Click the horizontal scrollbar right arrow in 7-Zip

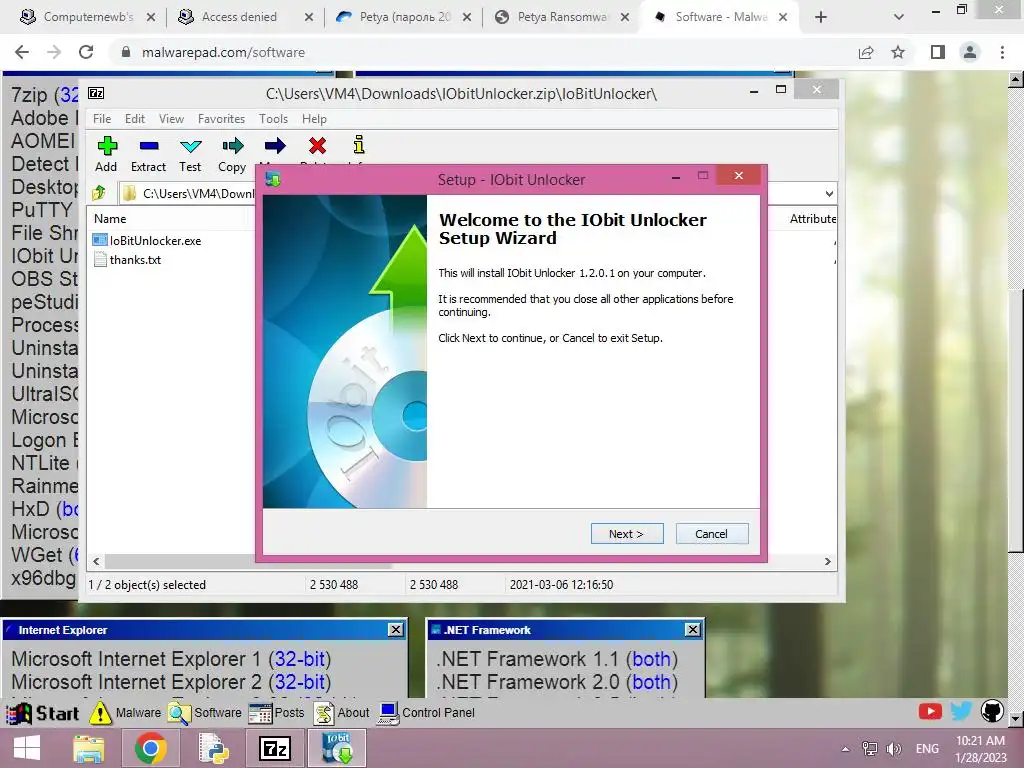click(827, 561)
